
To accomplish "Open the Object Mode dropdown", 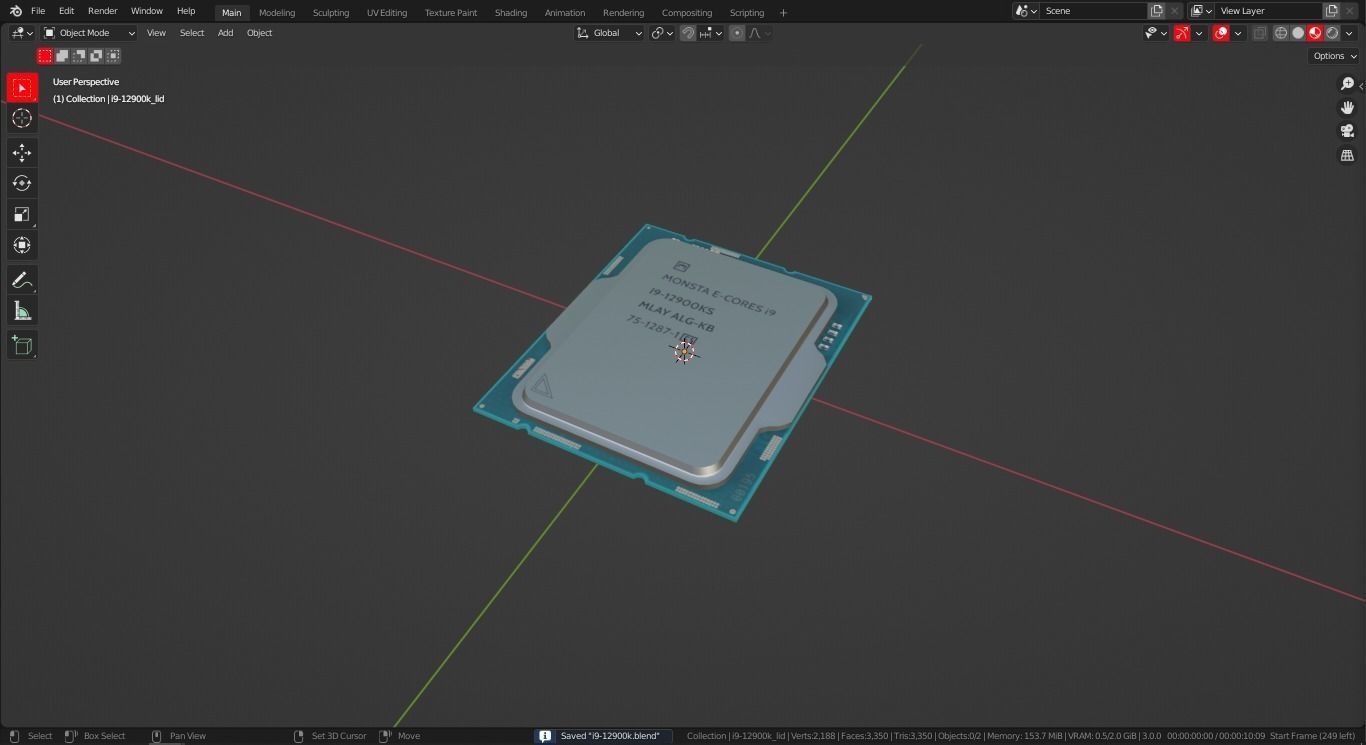I will click(89, 33).
